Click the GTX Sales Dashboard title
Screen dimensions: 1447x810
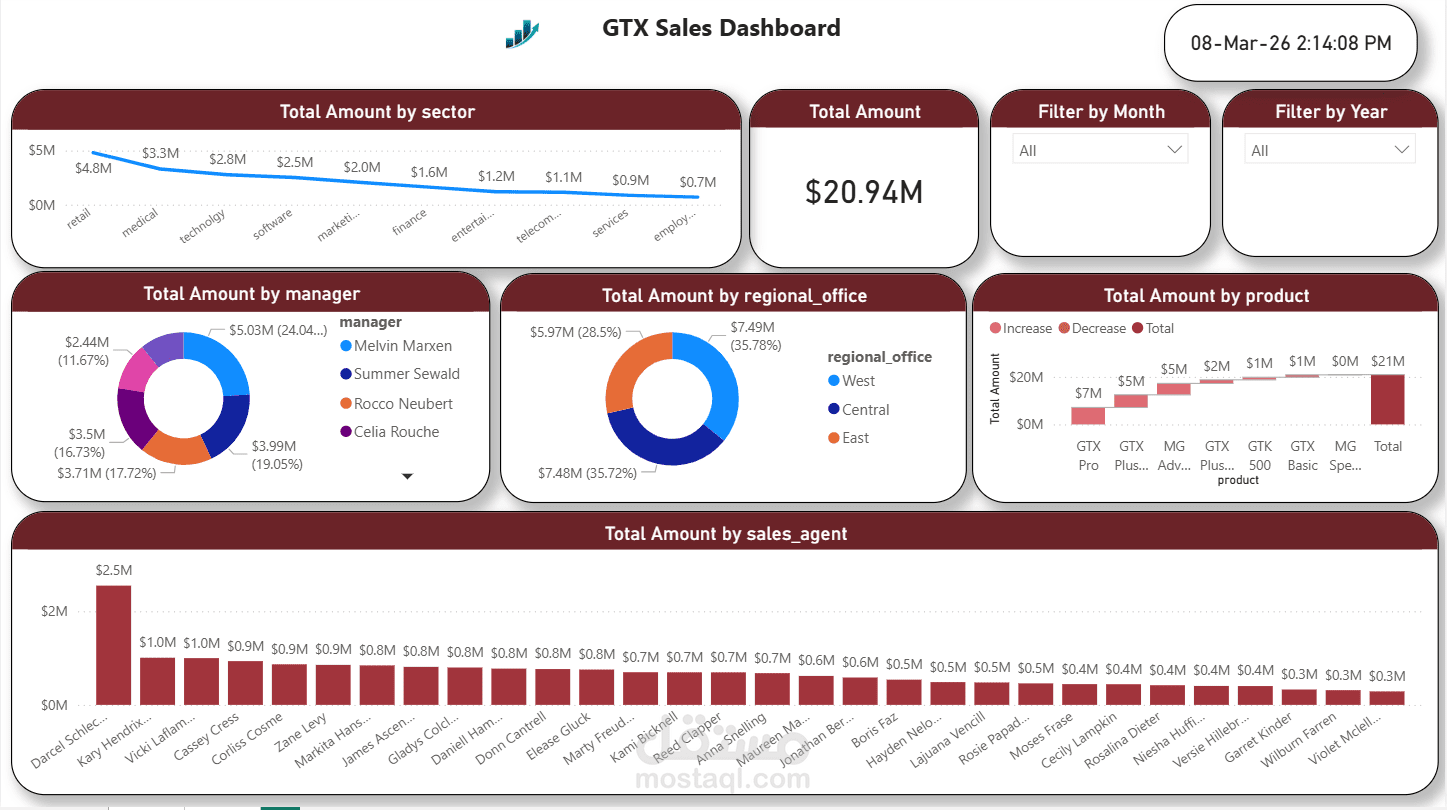tap(721, 28)
